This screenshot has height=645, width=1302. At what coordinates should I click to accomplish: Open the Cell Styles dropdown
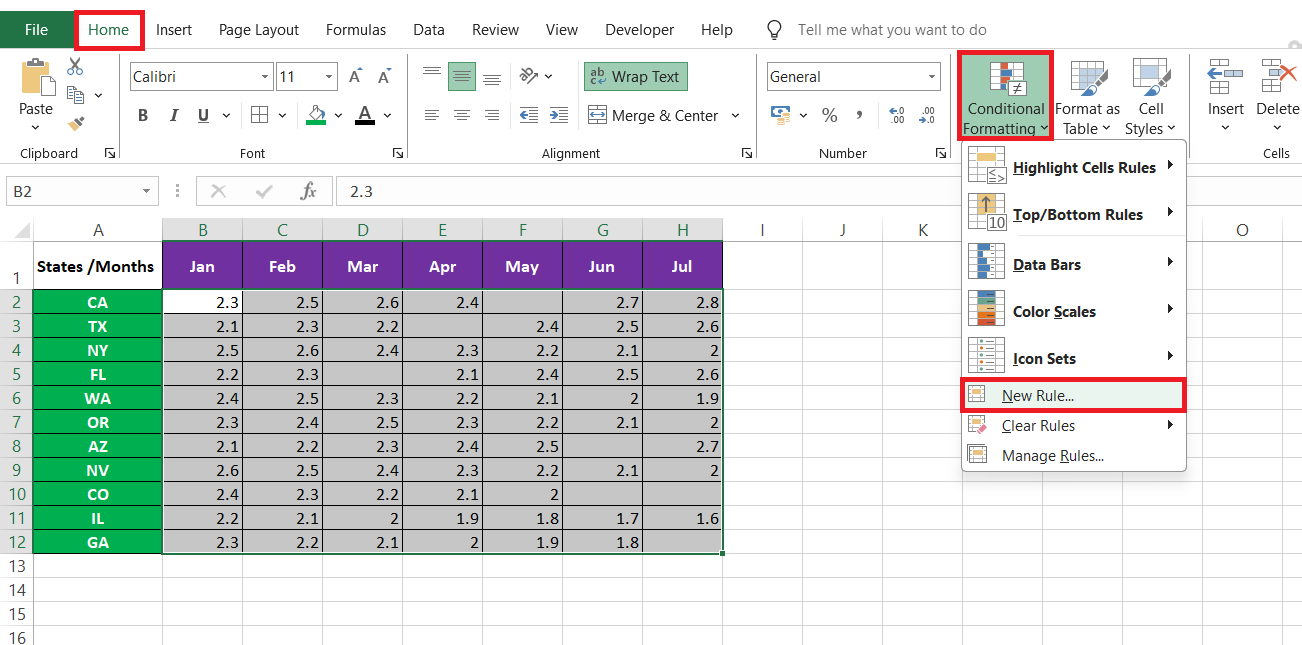[1151, 97]
